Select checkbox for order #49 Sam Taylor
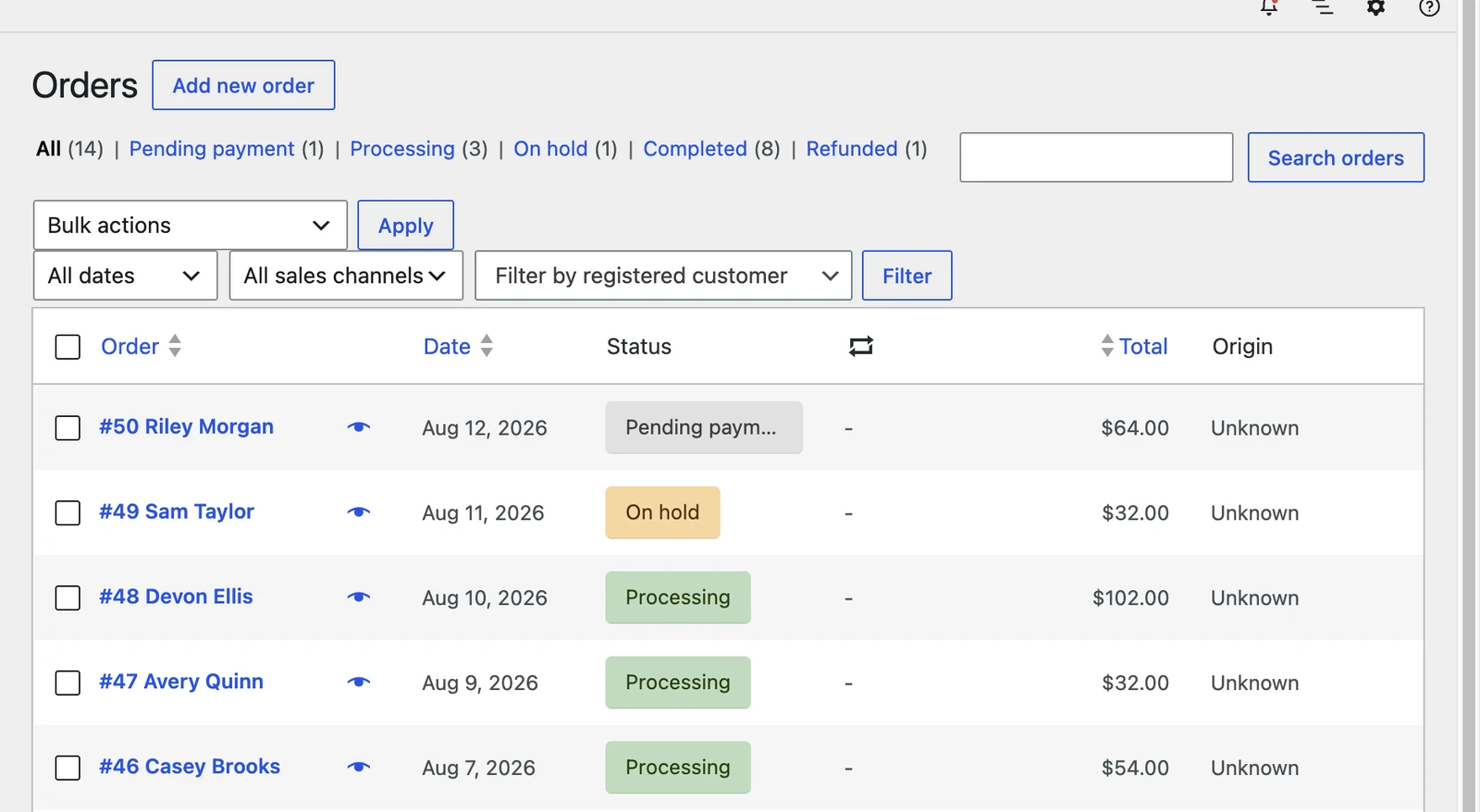Image resolution: width=1480 pixels, height=812 pixels. [68, 513]
